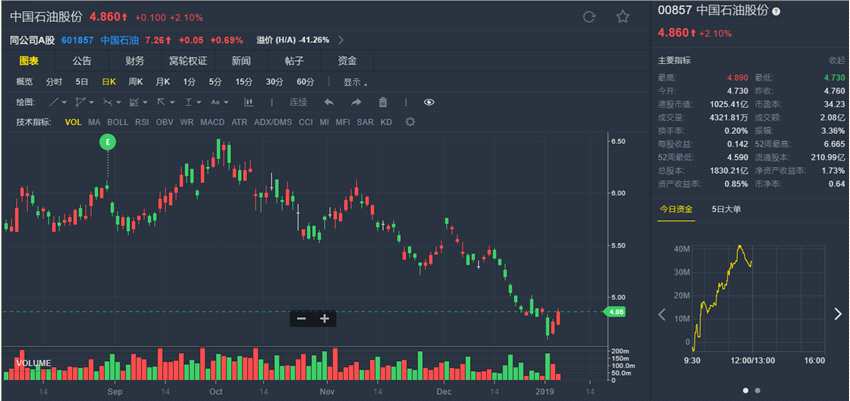
Task: Toggle the WR indicator
Action: pos(186,122)
